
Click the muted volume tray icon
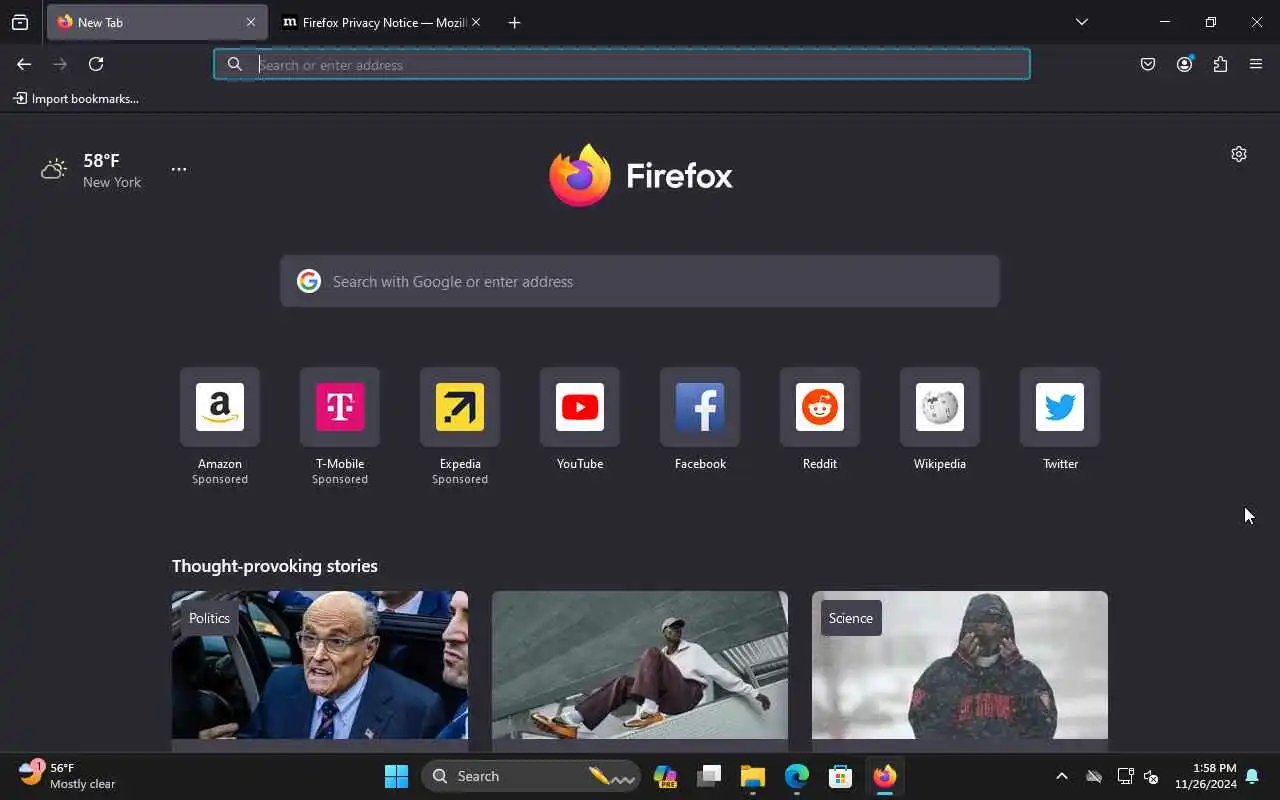pos(1151,776)
